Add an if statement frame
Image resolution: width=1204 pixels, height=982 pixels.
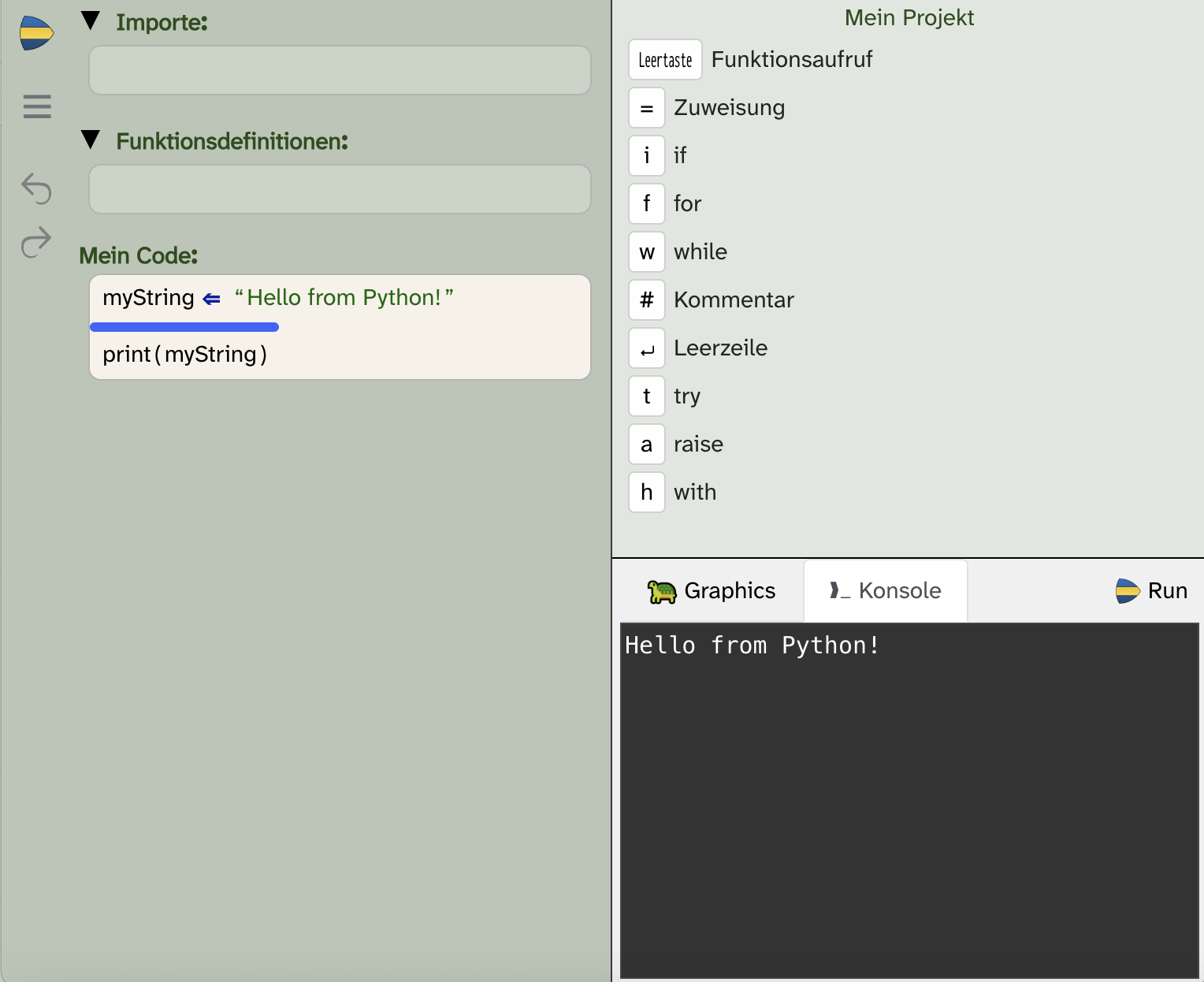pos(646,156)
